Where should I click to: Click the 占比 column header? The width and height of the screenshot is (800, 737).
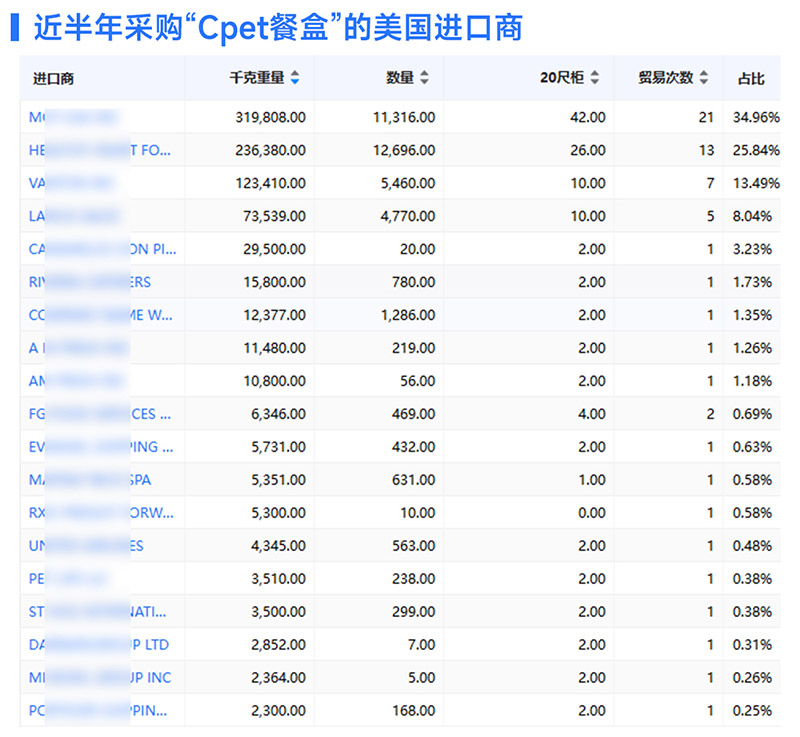pos(751,79)
